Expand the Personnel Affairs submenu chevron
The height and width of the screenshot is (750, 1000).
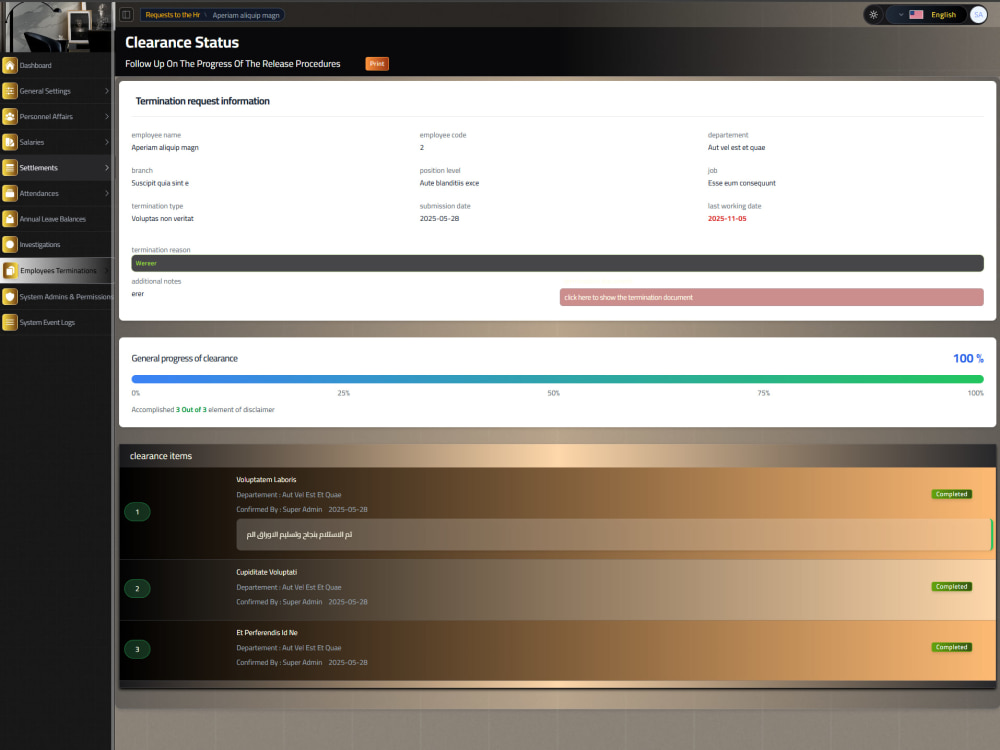click(107, 116)
